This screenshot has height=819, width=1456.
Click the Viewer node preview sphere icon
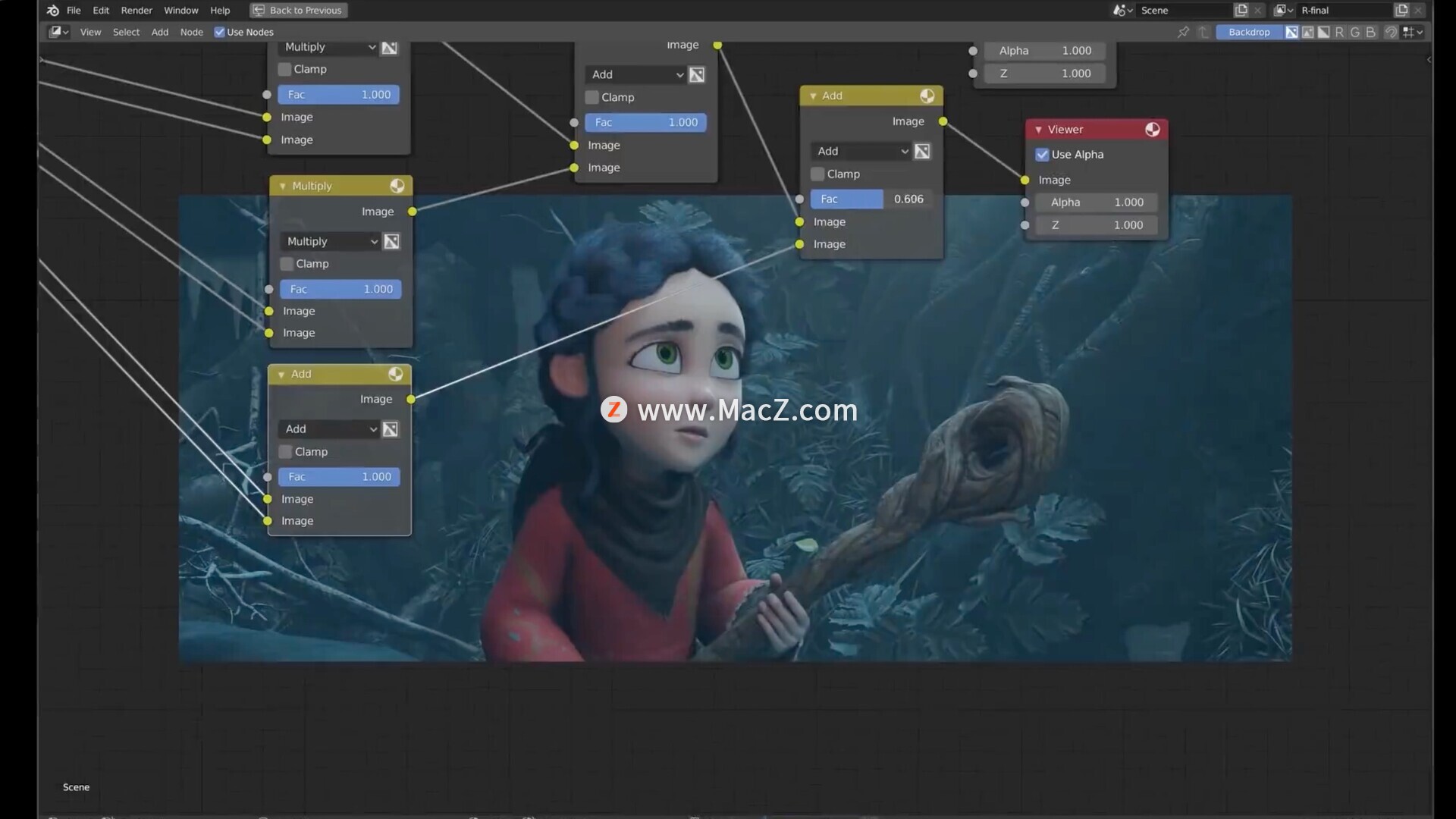(x=1152, y=130)
